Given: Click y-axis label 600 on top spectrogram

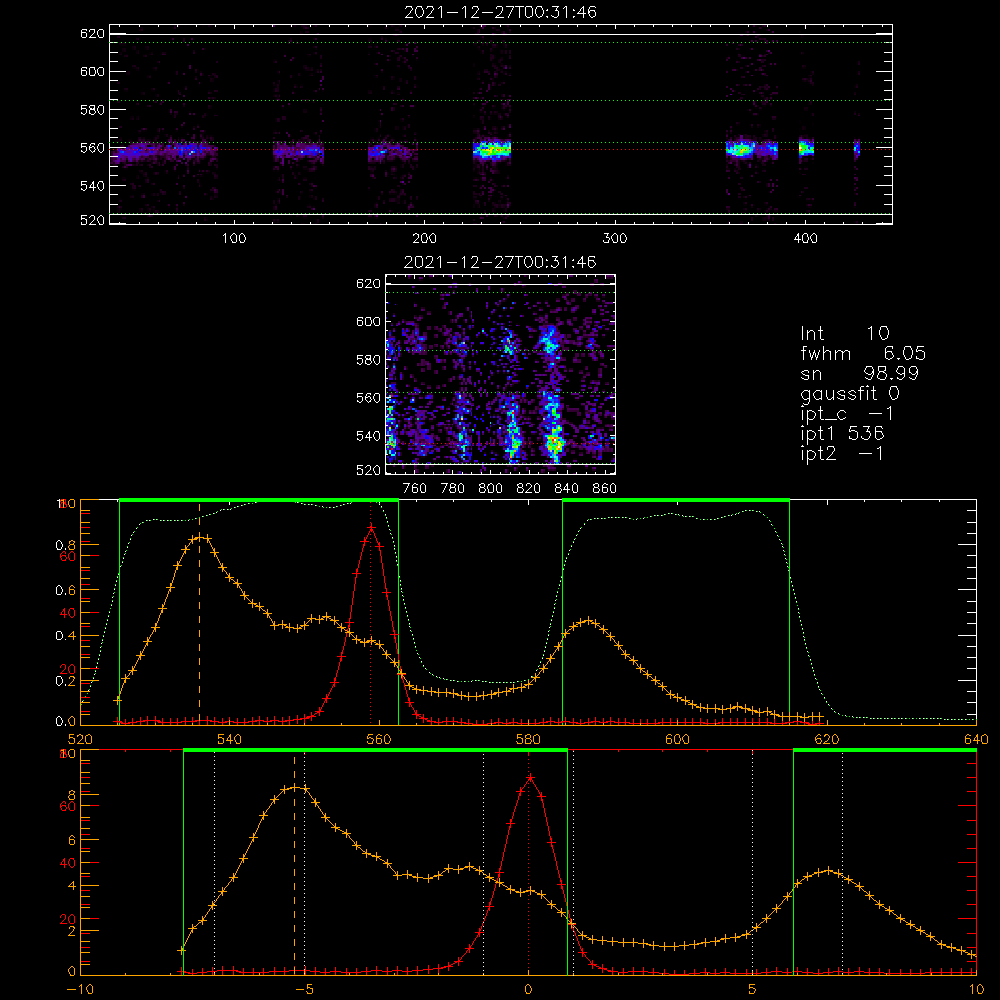Looking at the screenshot, I should click(x=92, y=71).
